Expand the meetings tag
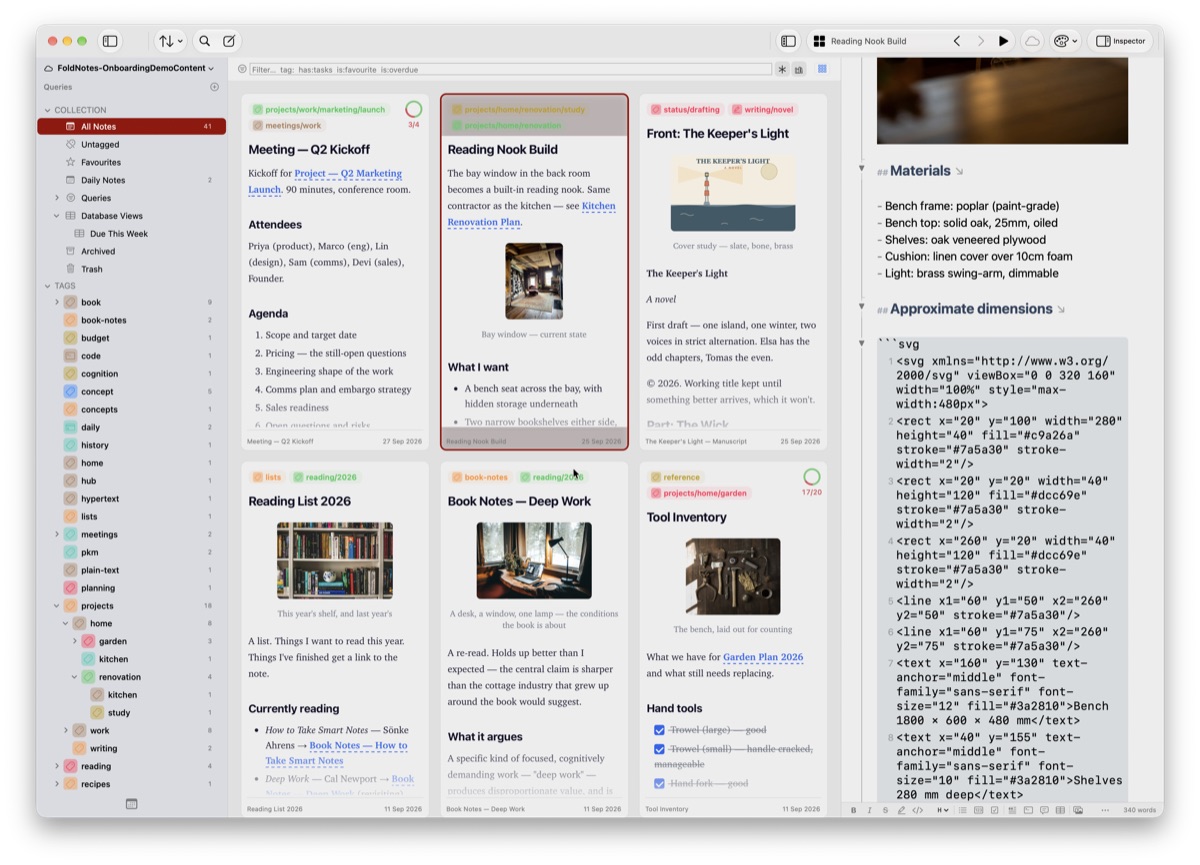 [x=57, y=534]
